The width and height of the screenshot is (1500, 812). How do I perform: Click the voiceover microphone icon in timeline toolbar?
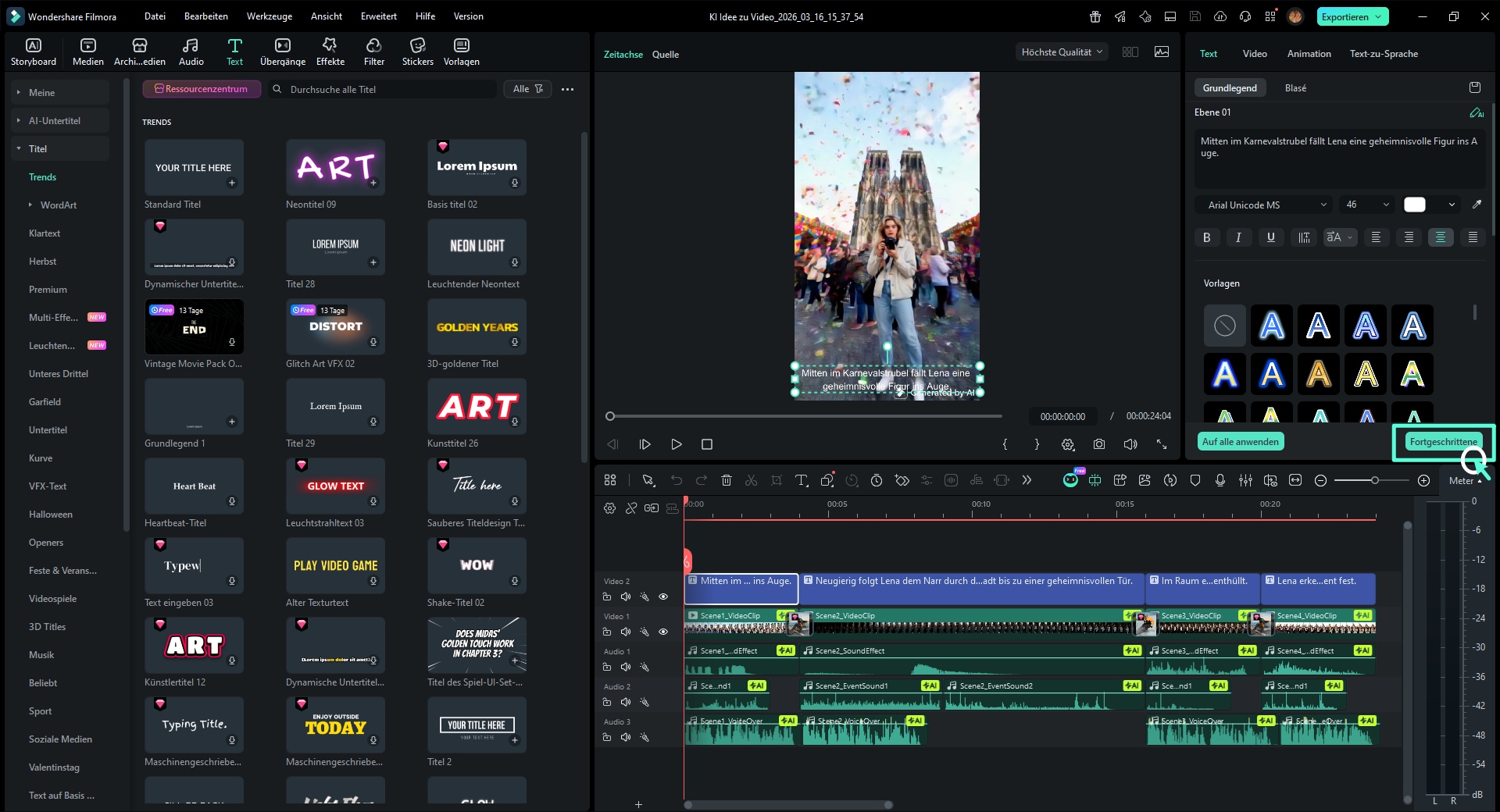coord(1220,480)
